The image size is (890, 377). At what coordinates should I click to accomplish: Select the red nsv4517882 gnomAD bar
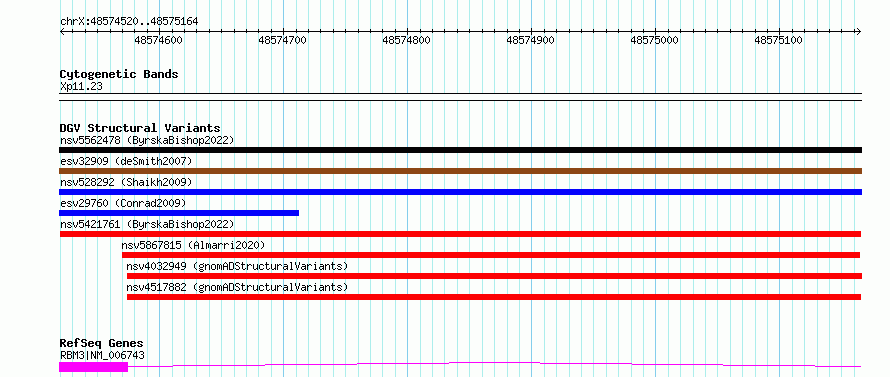coord(494,297)
